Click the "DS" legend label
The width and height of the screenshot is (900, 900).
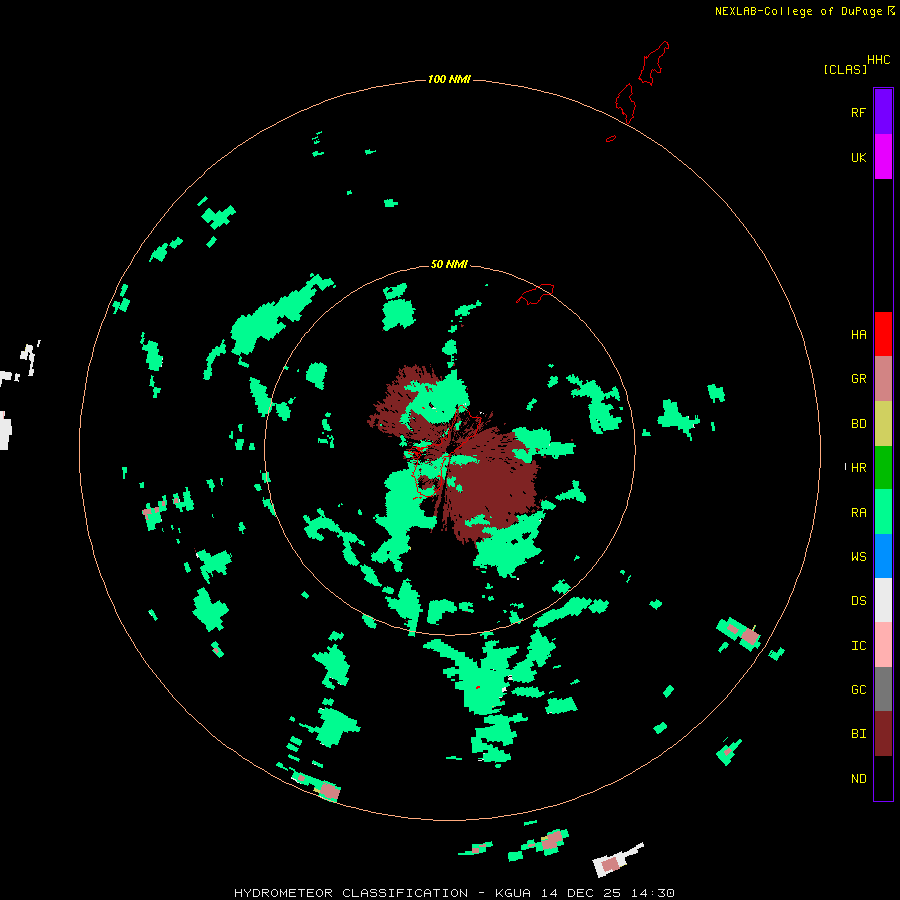pyautogui.click(x=859, y=601)
